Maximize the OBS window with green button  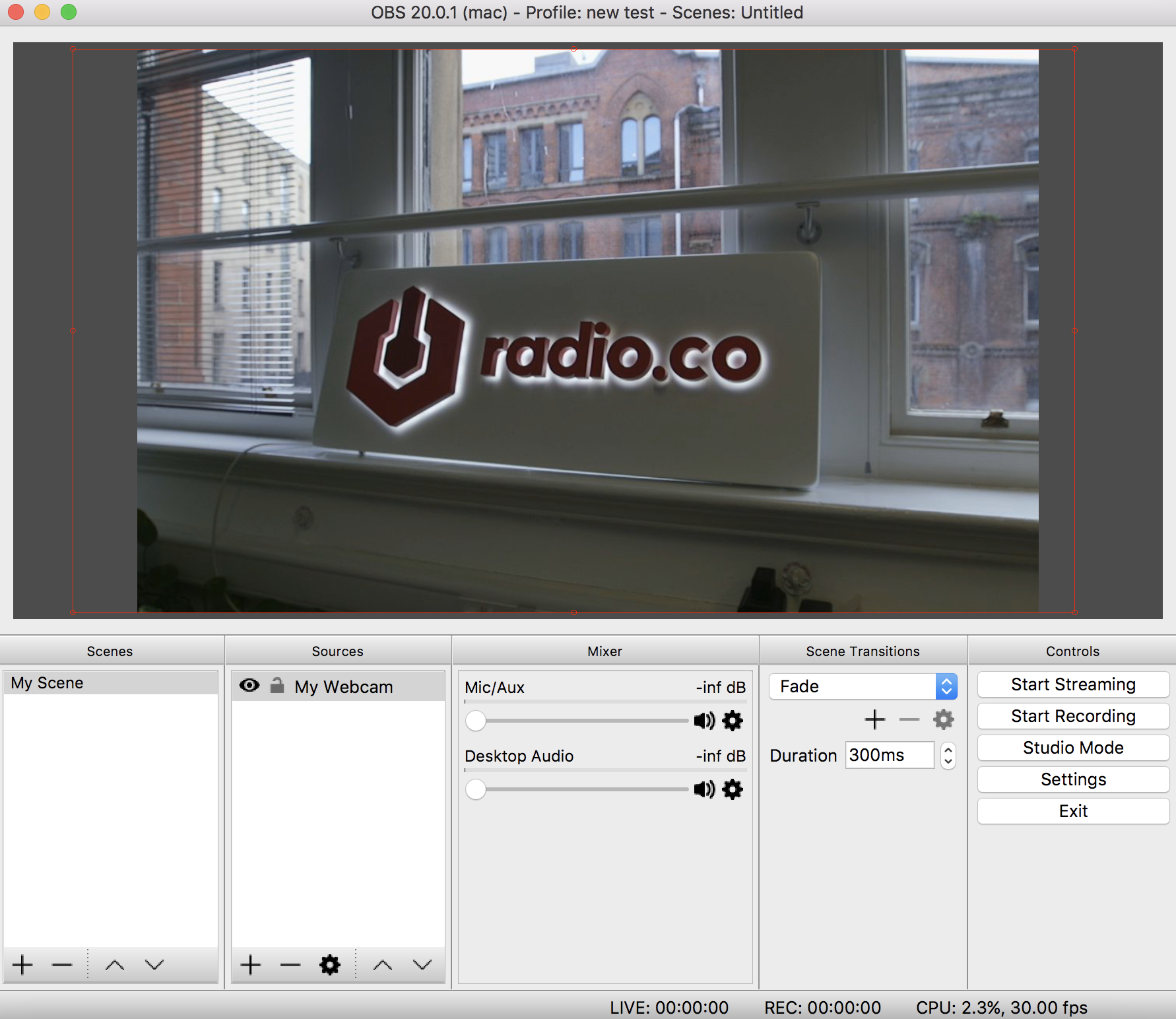[x=69, y=12]
